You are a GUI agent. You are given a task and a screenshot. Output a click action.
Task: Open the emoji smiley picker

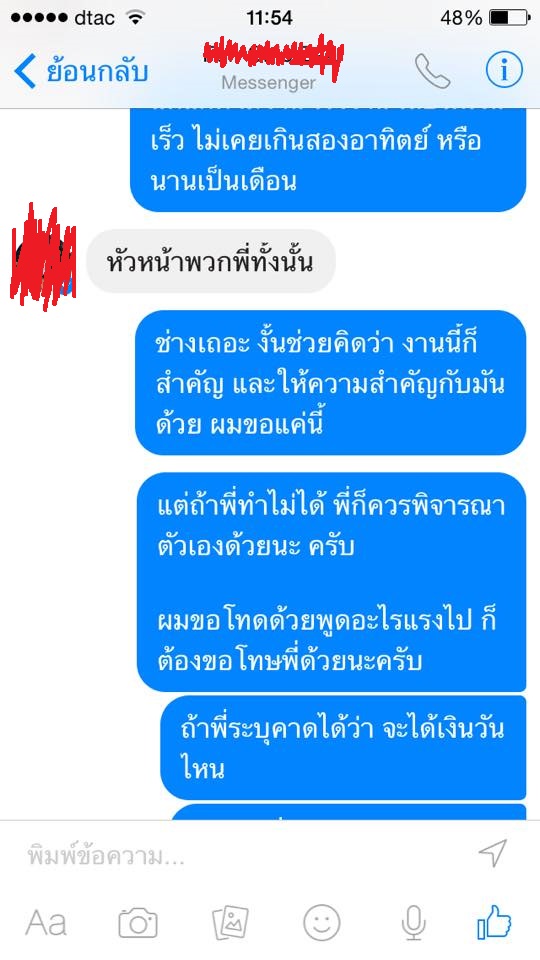[322, 923]
